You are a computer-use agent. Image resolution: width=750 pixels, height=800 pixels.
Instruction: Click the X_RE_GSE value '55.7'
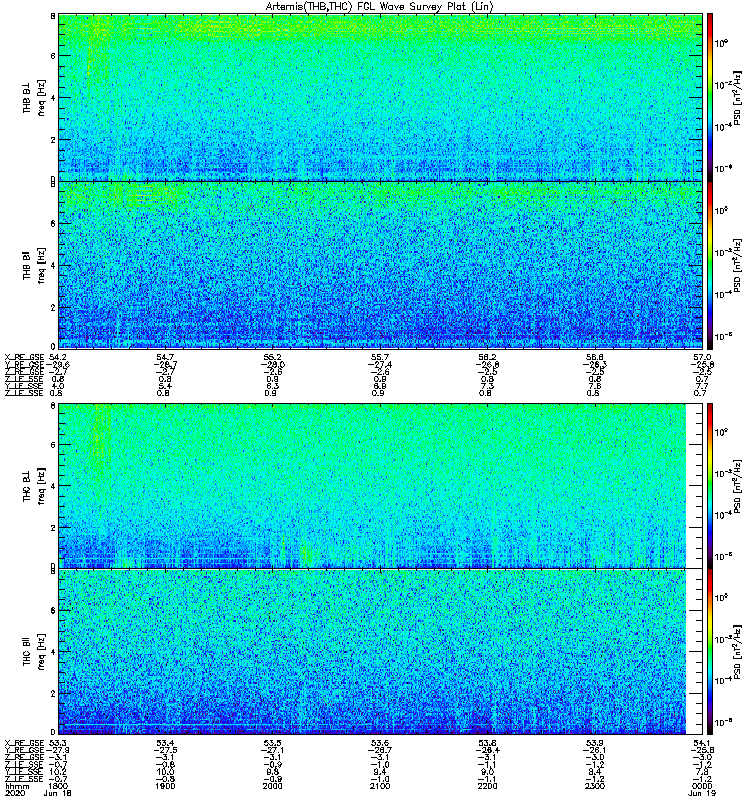click(380, 357)
